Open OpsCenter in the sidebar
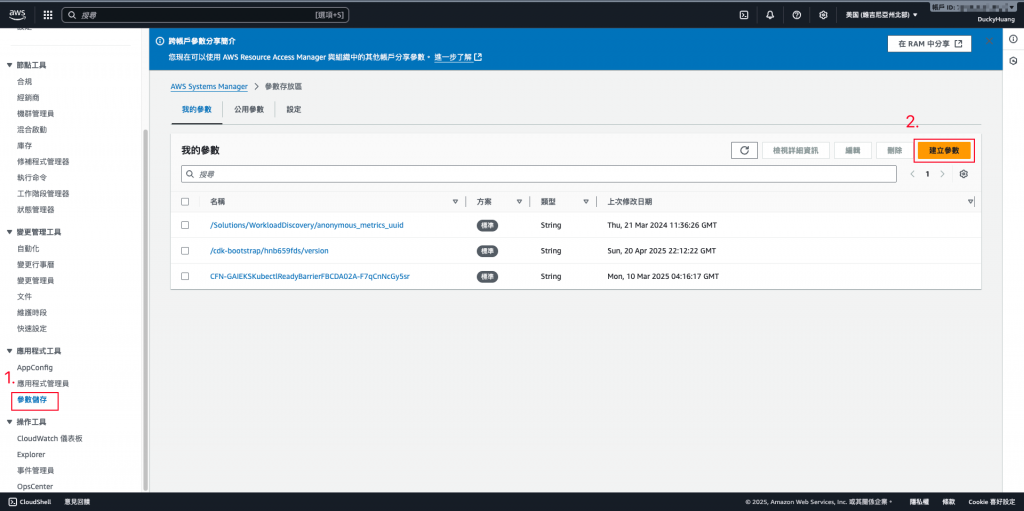The image size is (1024, 511). 35,486
